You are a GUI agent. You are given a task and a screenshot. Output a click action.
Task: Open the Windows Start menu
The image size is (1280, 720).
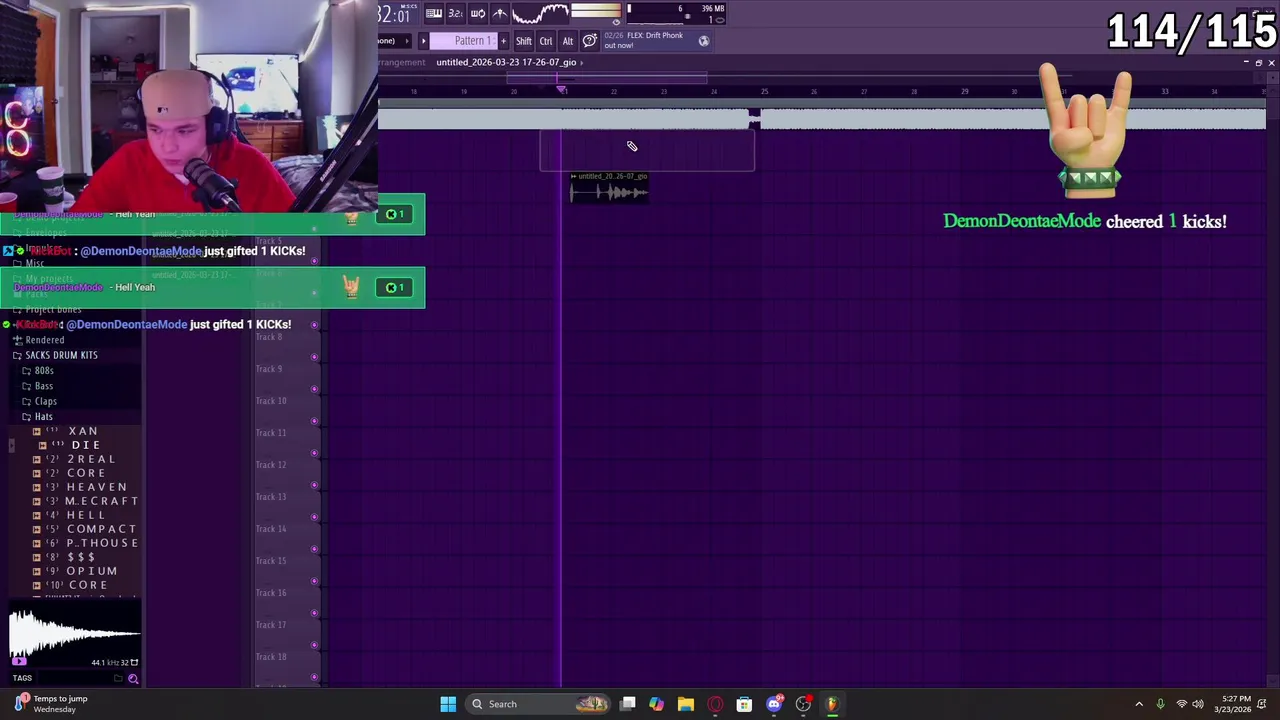[448, 704]
